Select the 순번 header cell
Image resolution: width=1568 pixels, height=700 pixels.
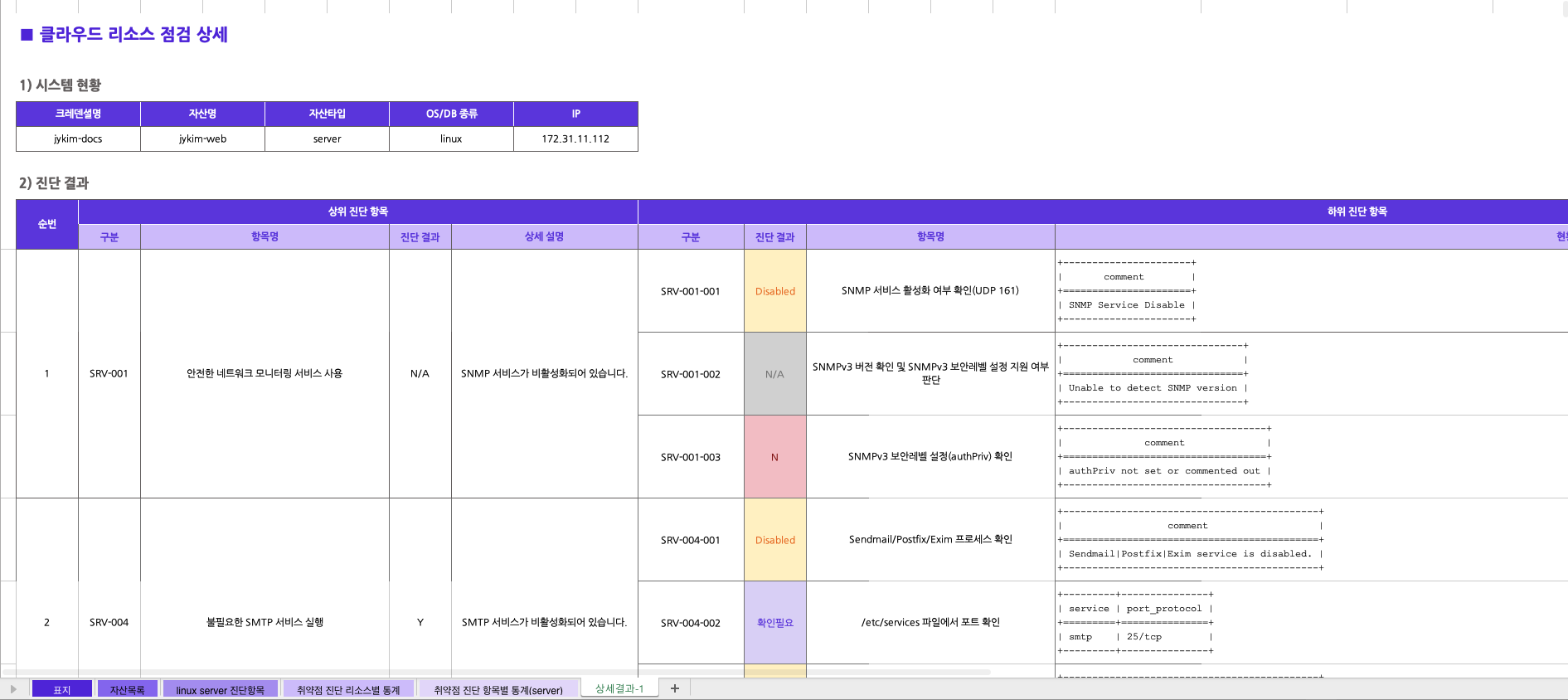point(47,224)
